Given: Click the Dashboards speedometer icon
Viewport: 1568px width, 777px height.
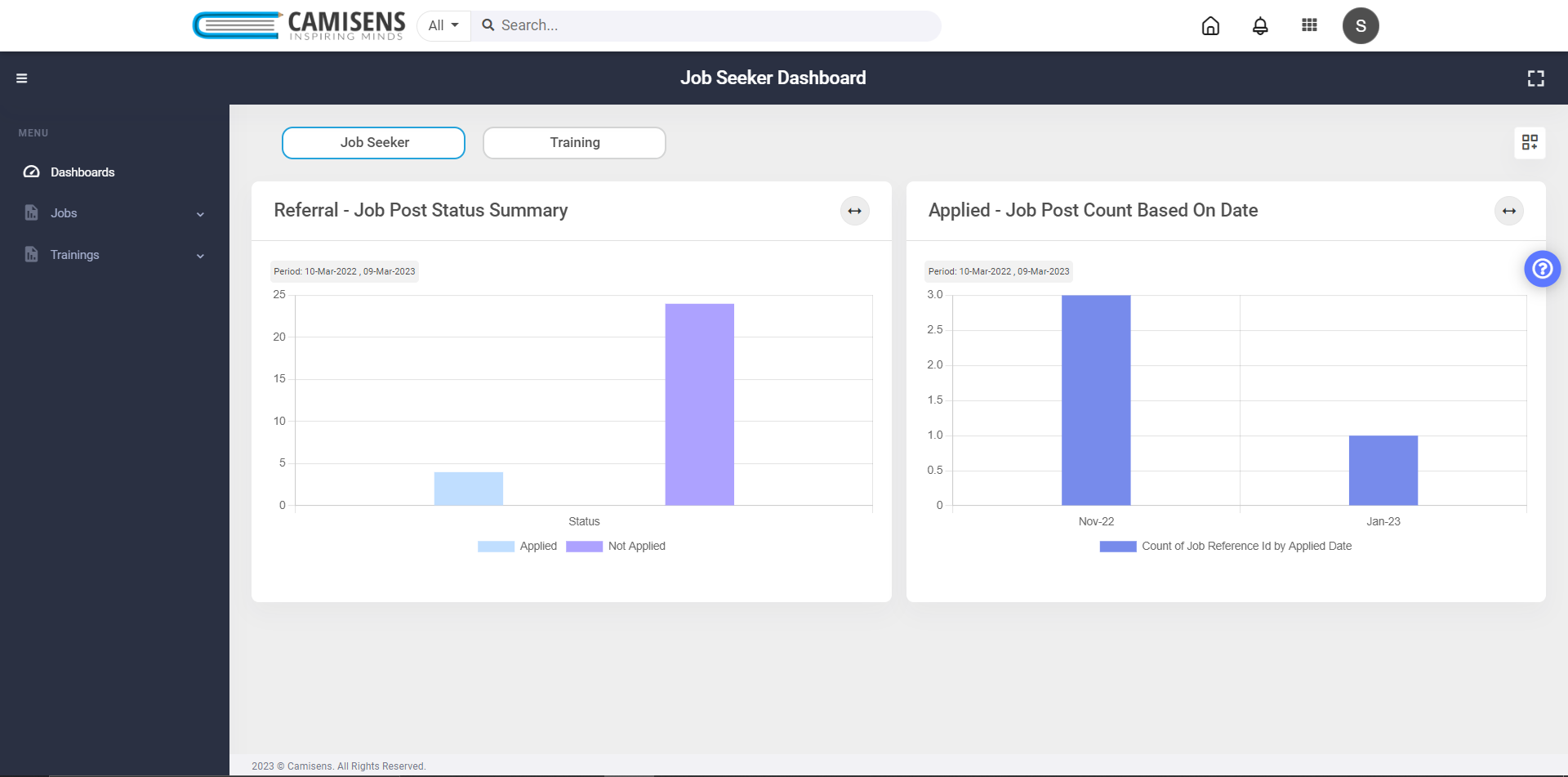Looking at the screenshot, I should point(31,172).
